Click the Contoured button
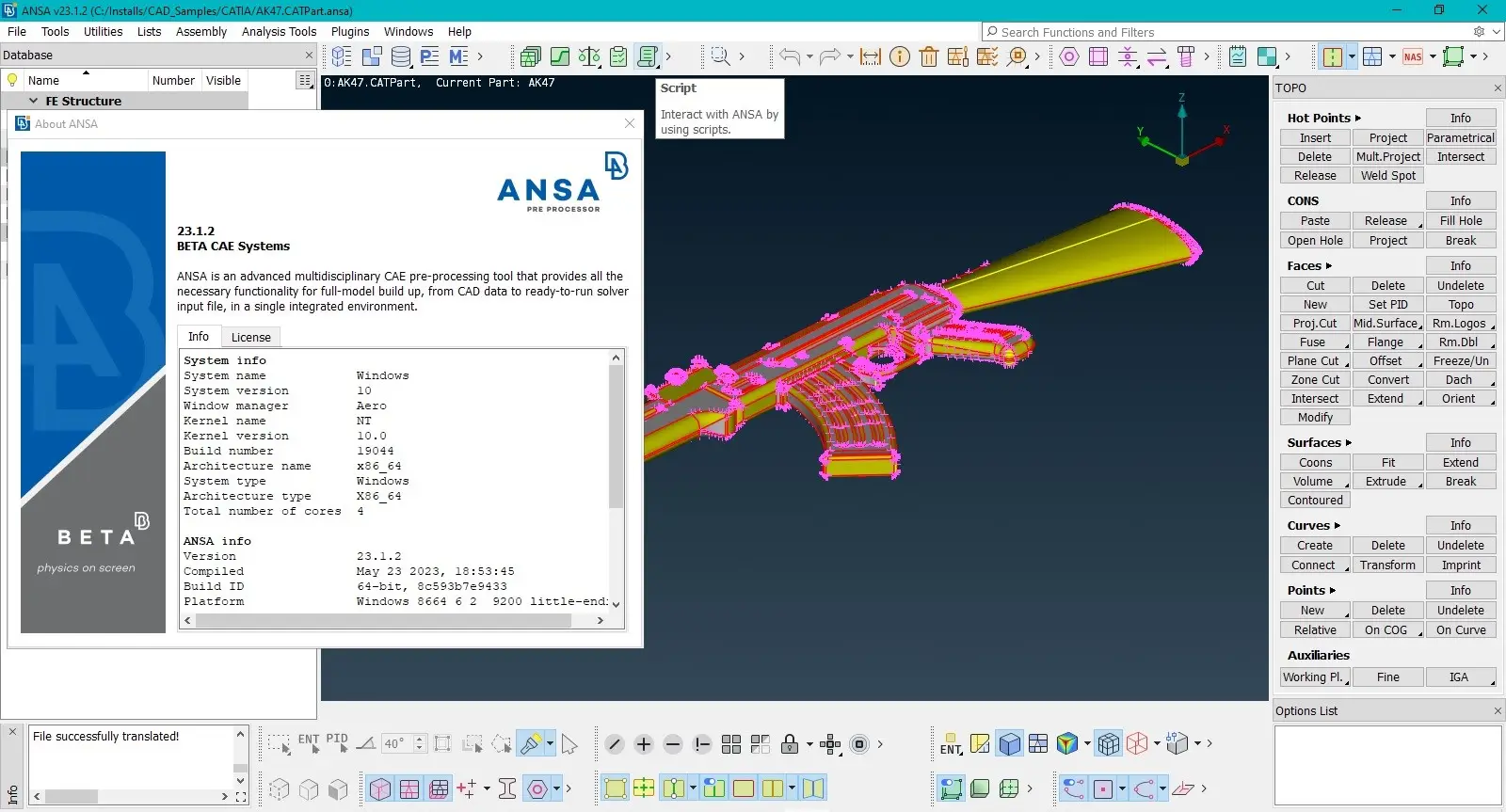This screenshot has height=812, width=1506. click(1315, 501)
